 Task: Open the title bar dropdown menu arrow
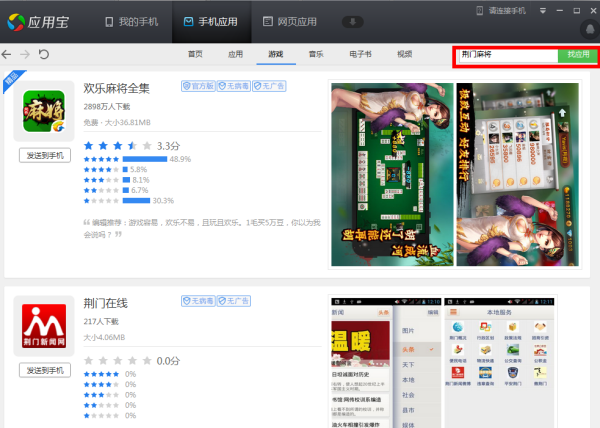543,11
